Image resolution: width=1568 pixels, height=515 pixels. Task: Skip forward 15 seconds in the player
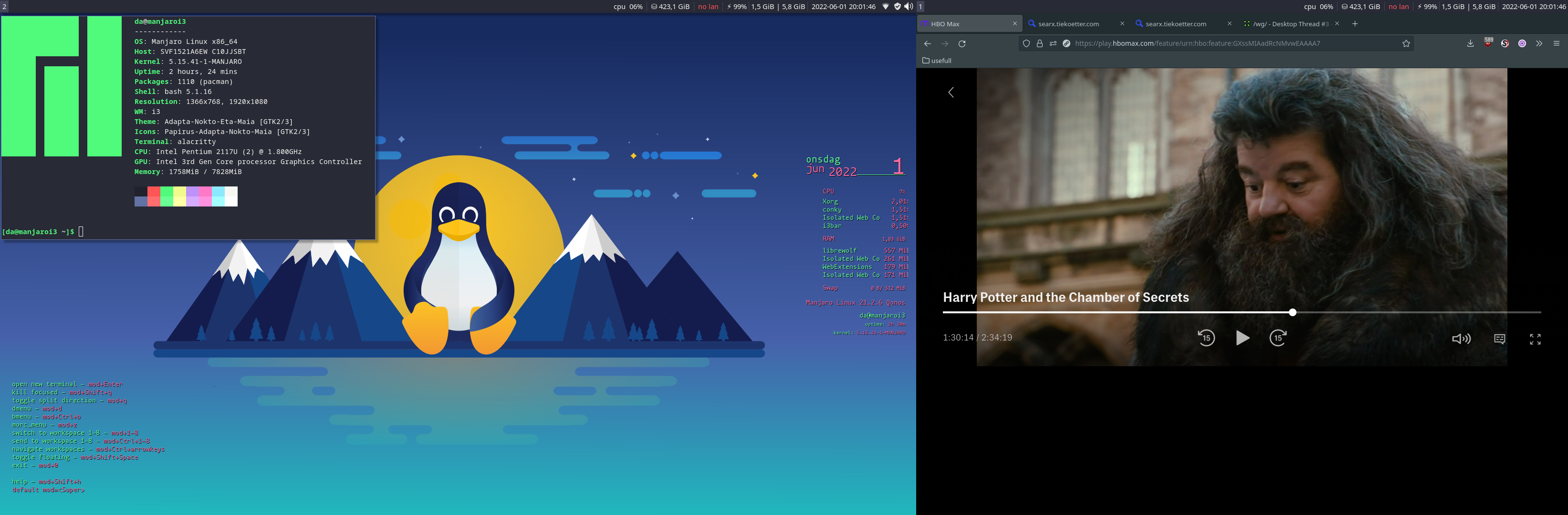[1278, 338]
